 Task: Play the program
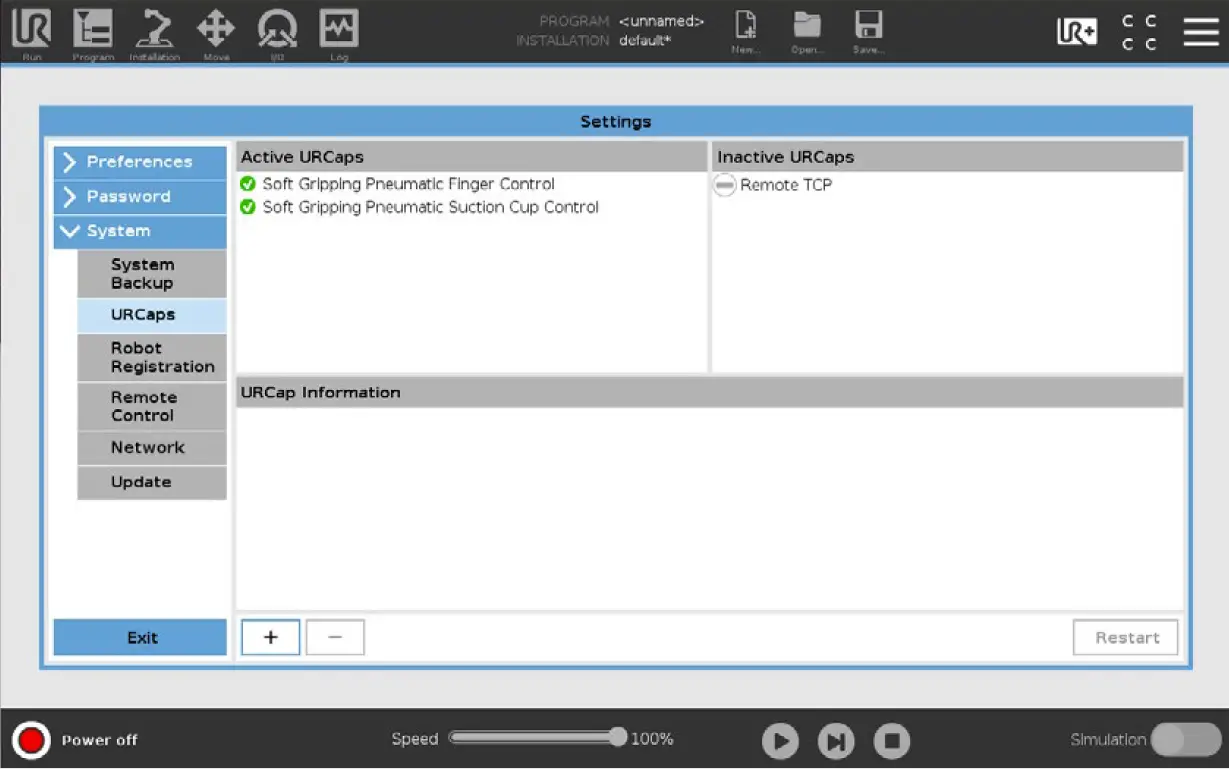click(780, 741)
